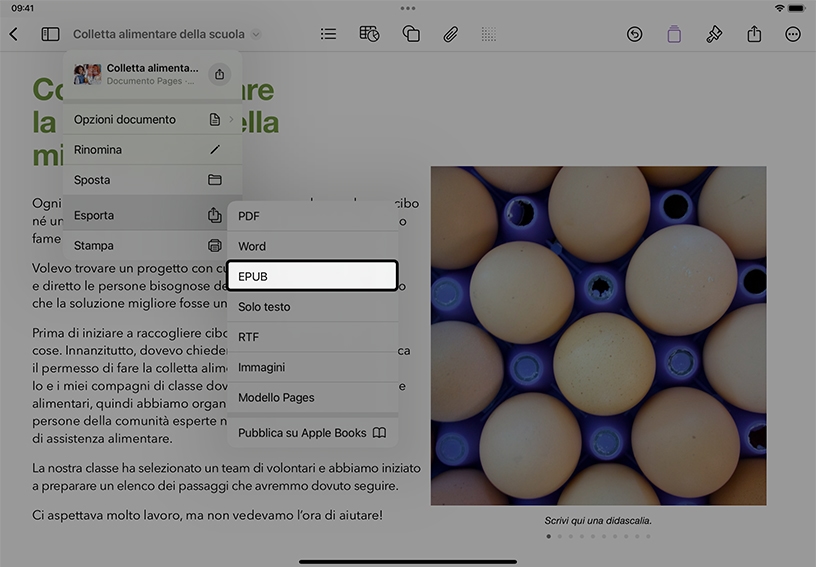Image resolution: width=816 pixels, height=567 pixels.
Task: Click the paperclip attachment icon
Action: (x=451, y=34)
